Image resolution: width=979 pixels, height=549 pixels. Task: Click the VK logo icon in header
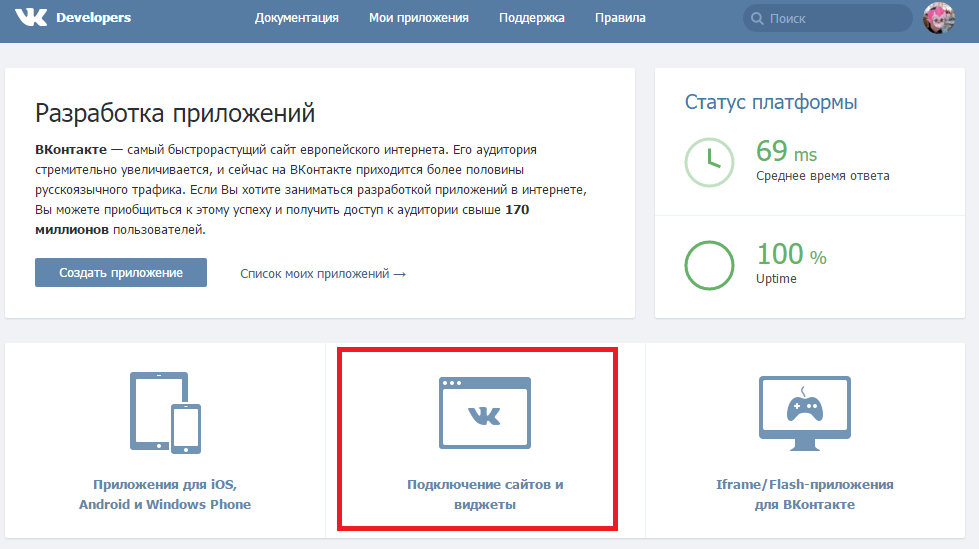[31, 17]
